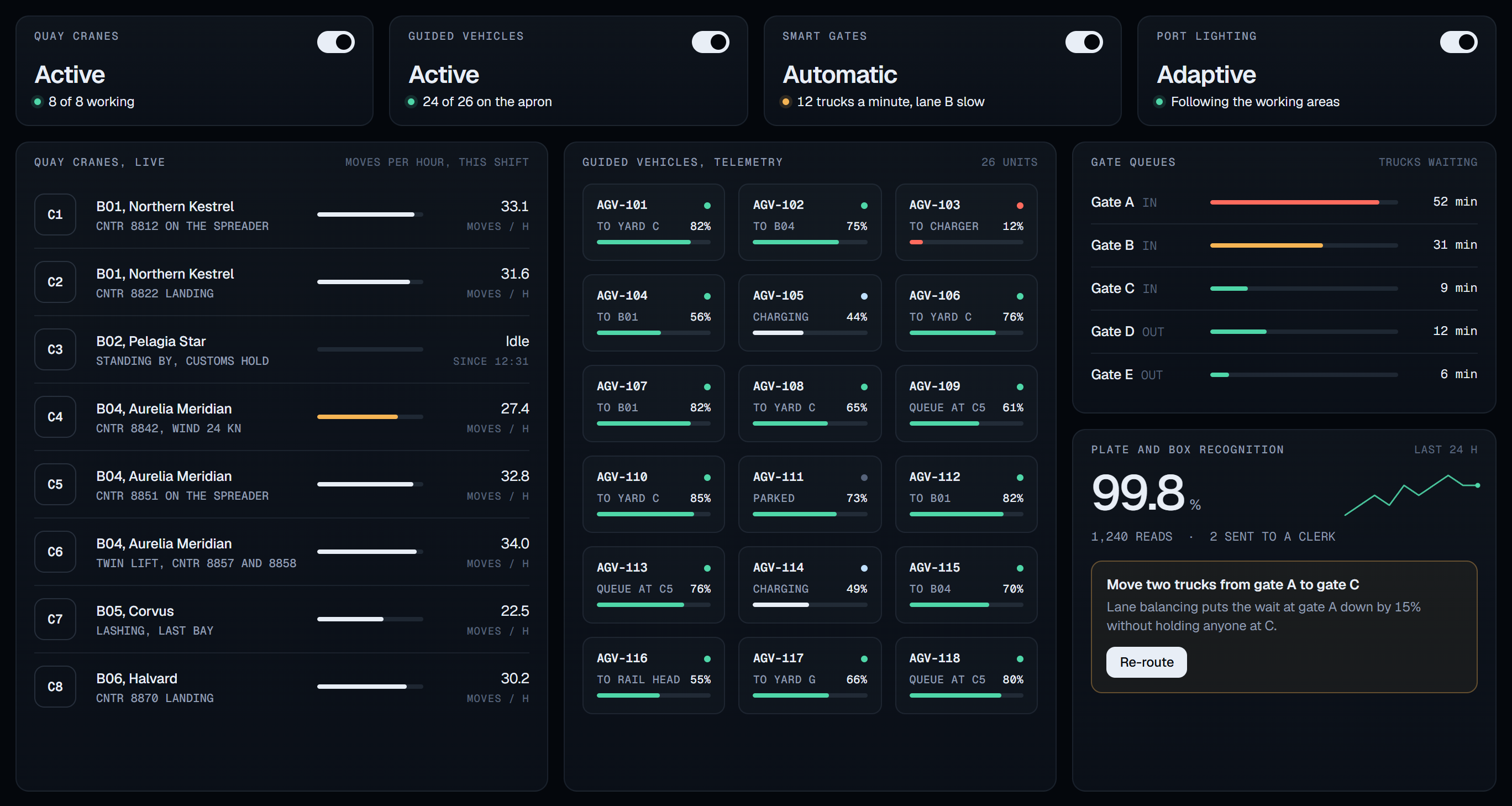This screenshot has width=1512, height=806.
Task: Click 'TO RAIL HEAD' on AGV-116
Action: (638, 679)
